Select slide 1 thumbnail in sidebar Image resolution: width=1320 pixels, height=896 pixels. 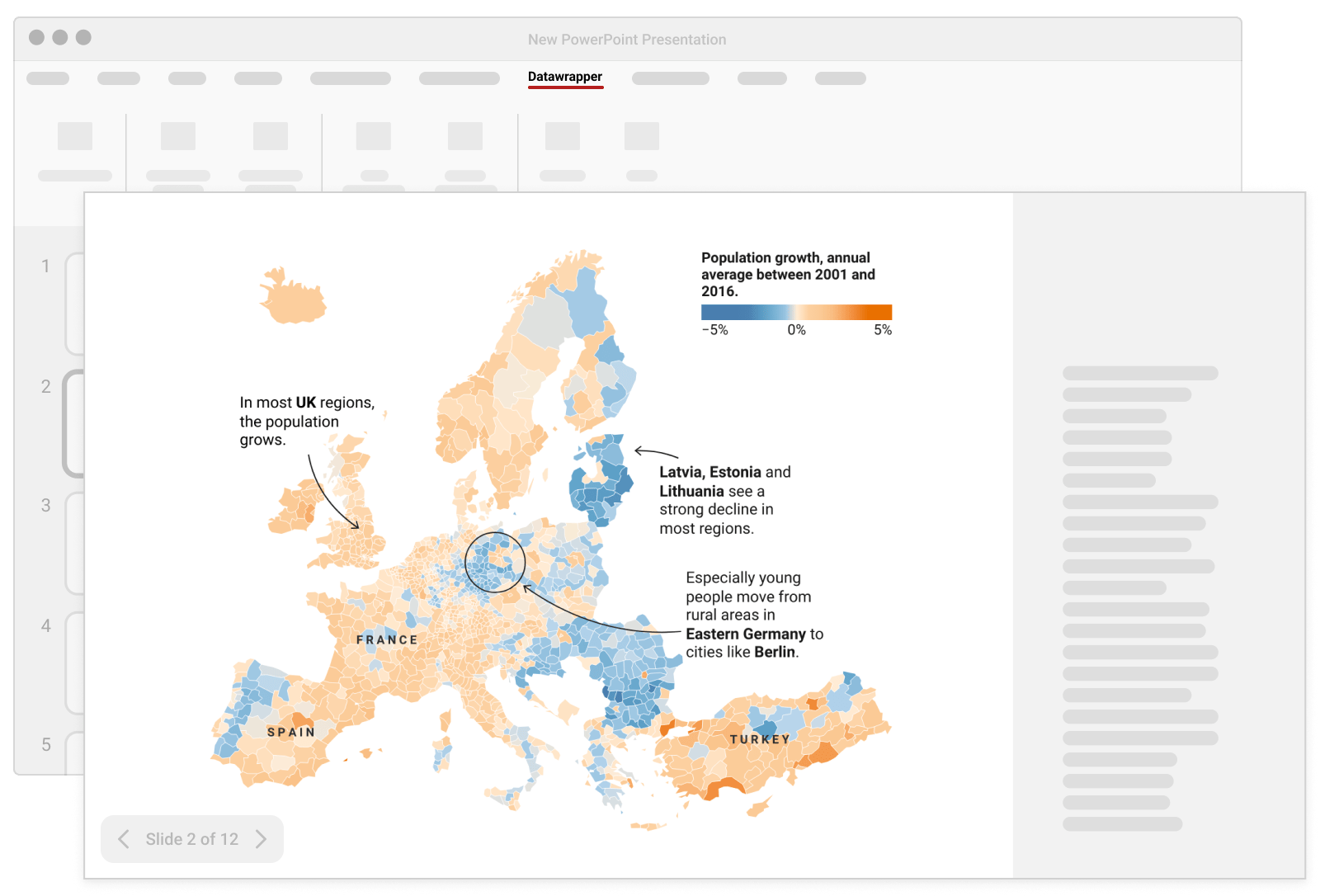[x=74, y=304]
